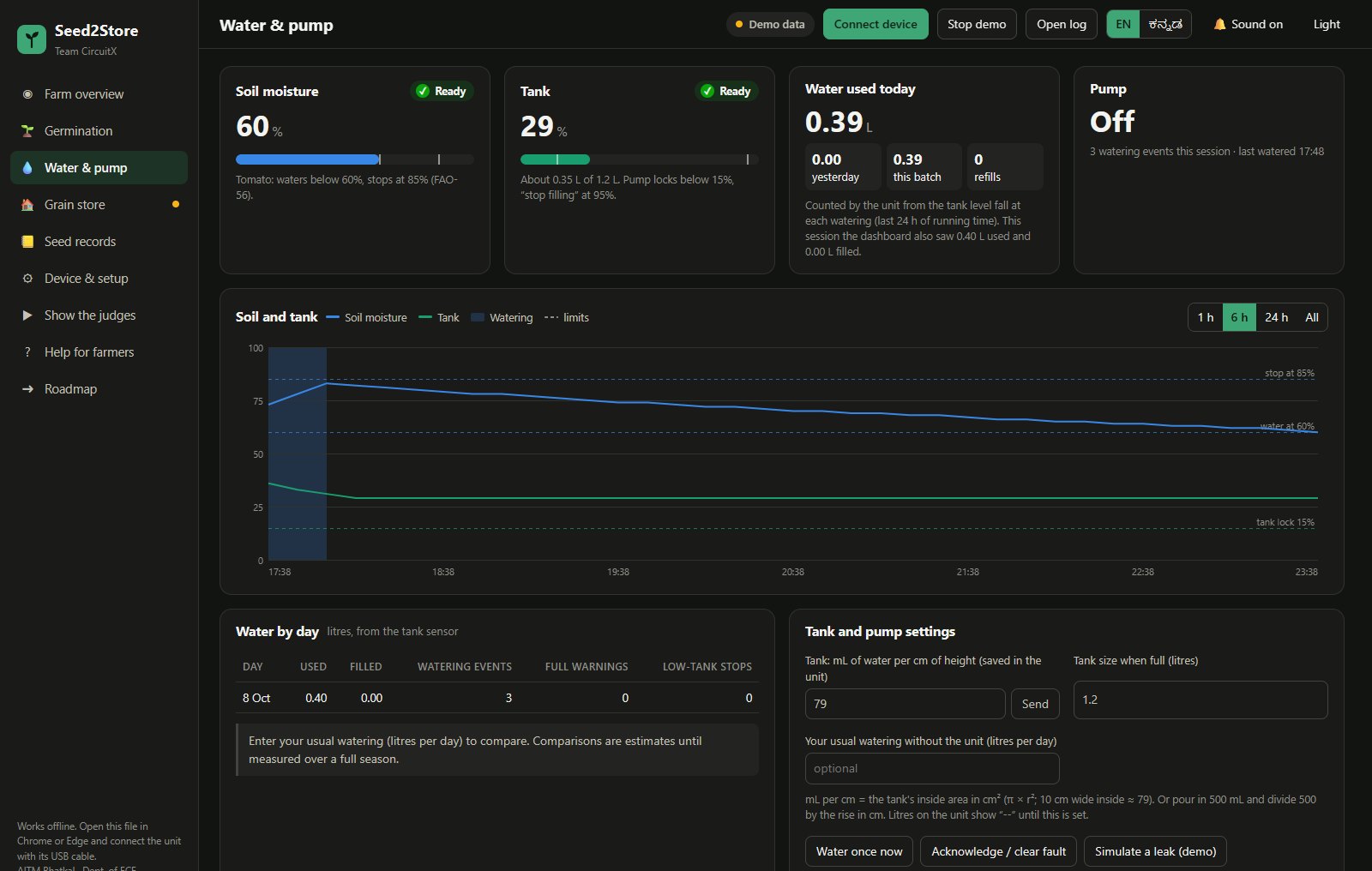1372x871 pixels.
Task: Focus the Tank size when full field
Action: (1200, 700)
